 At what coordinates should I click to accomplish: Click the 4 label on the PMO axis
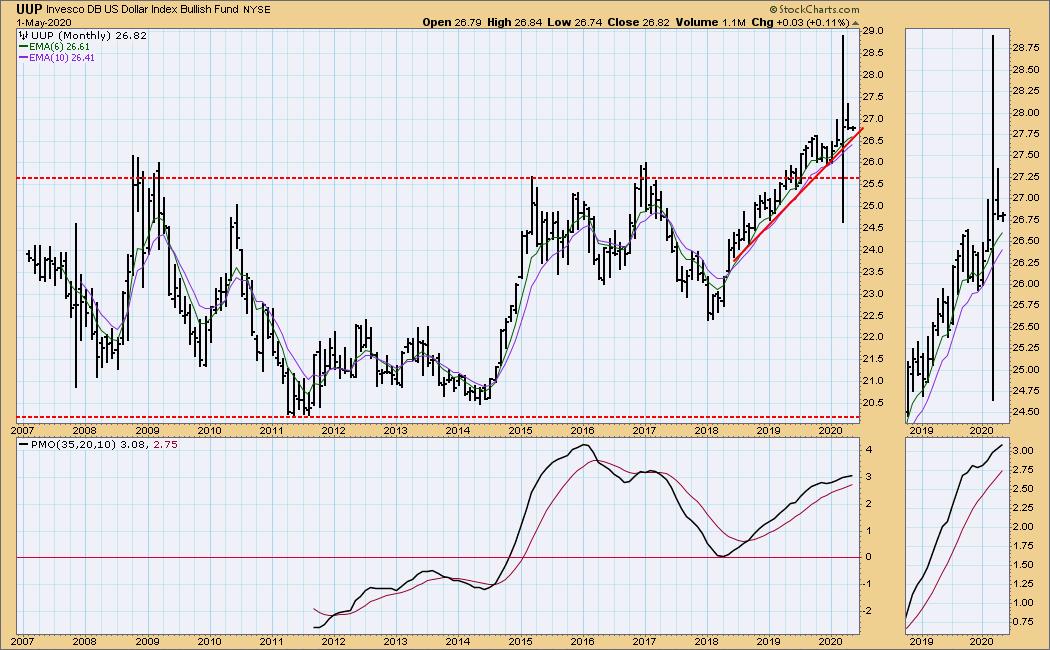click(x=869, y=450)
